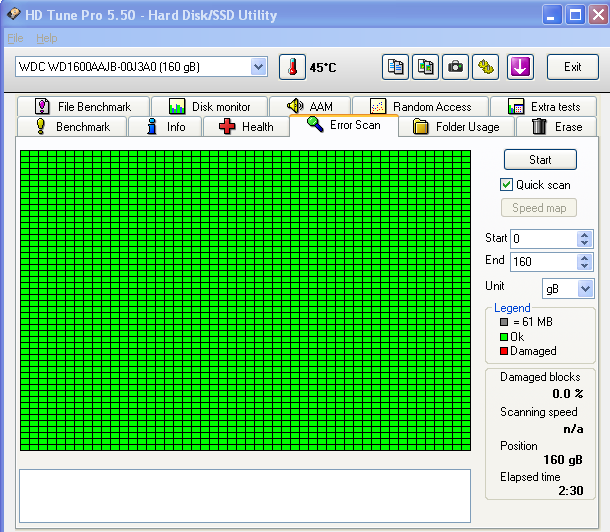Switch to AAM tab

tap(310, 106)
